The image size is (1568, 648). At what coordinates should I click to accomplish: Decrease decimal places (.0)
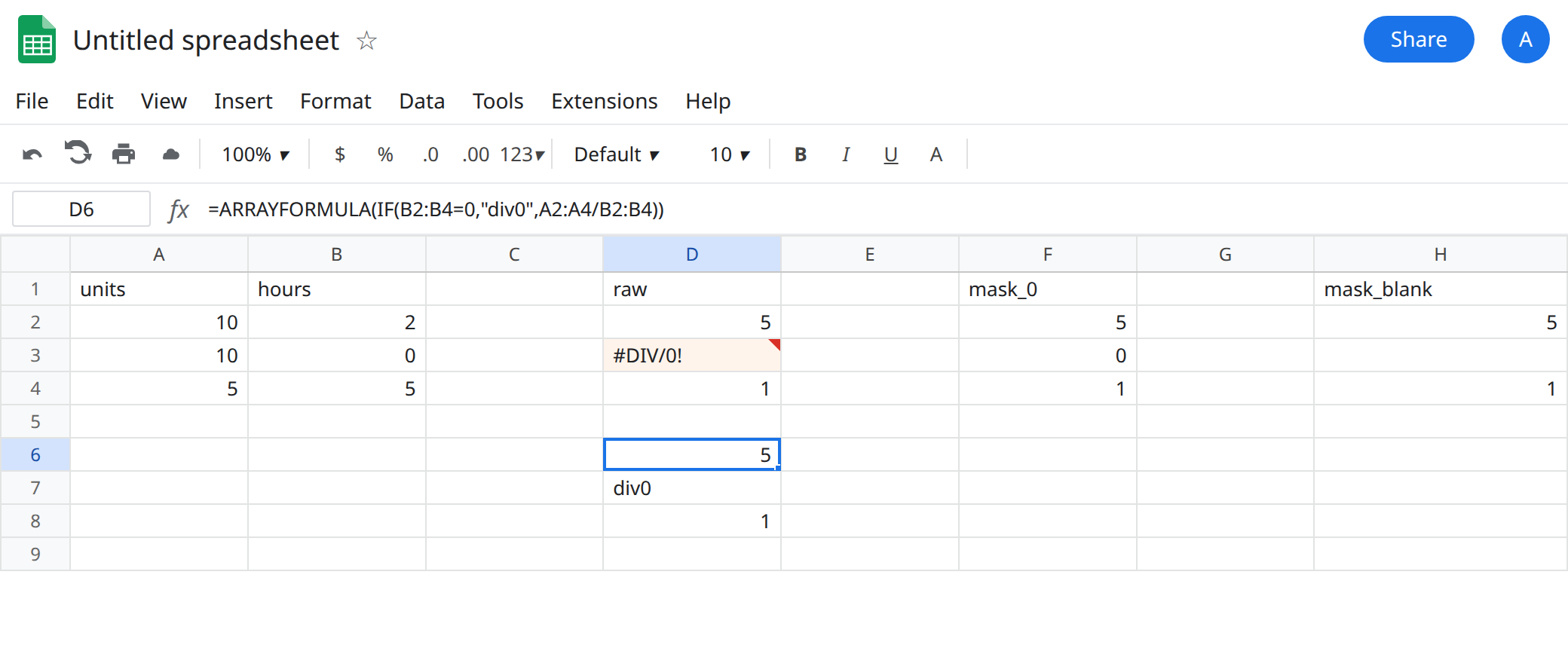pos(430,154)
